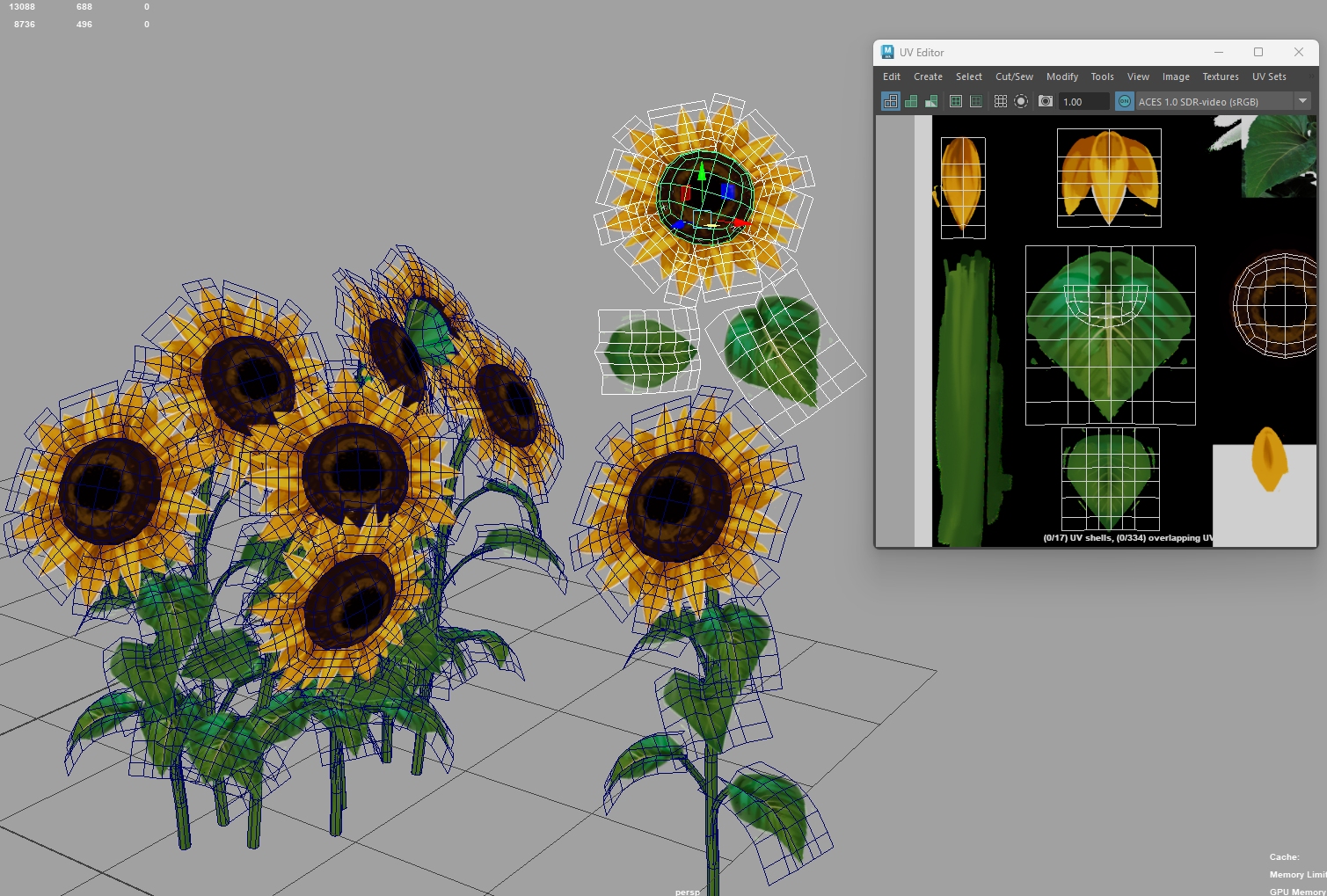1327x896 pixels.
Task: Toggle the UV Editor grid display
Action: tap(1001, 102)
